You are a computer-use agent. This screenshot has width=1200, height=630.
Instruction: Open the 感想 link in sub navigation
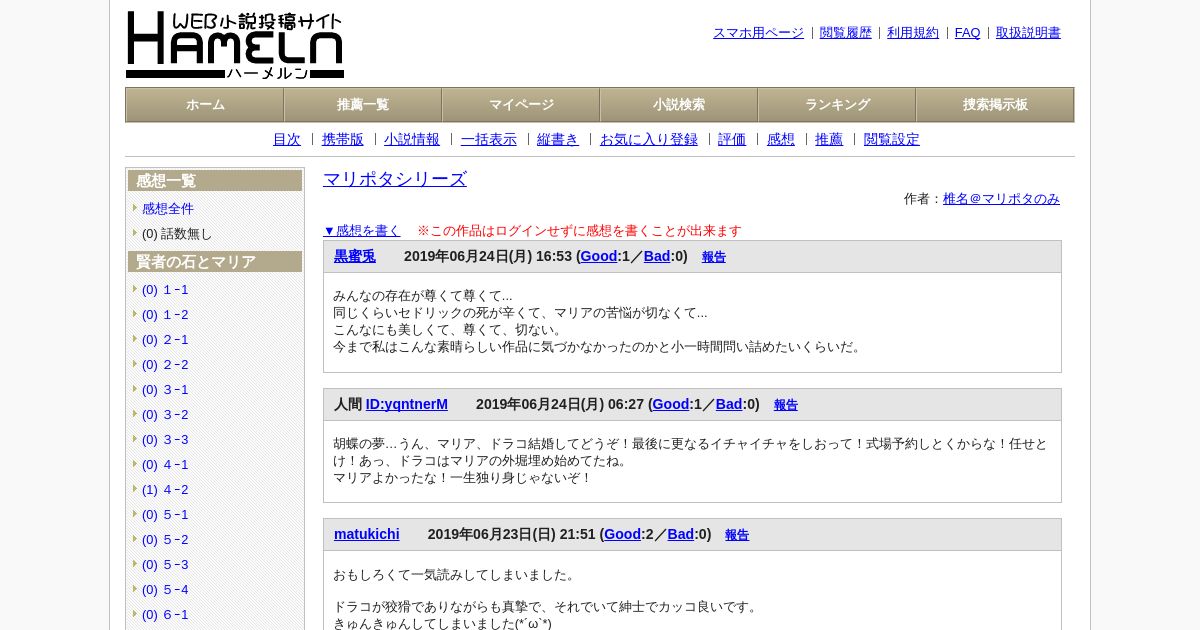click(x=781, y=140)
